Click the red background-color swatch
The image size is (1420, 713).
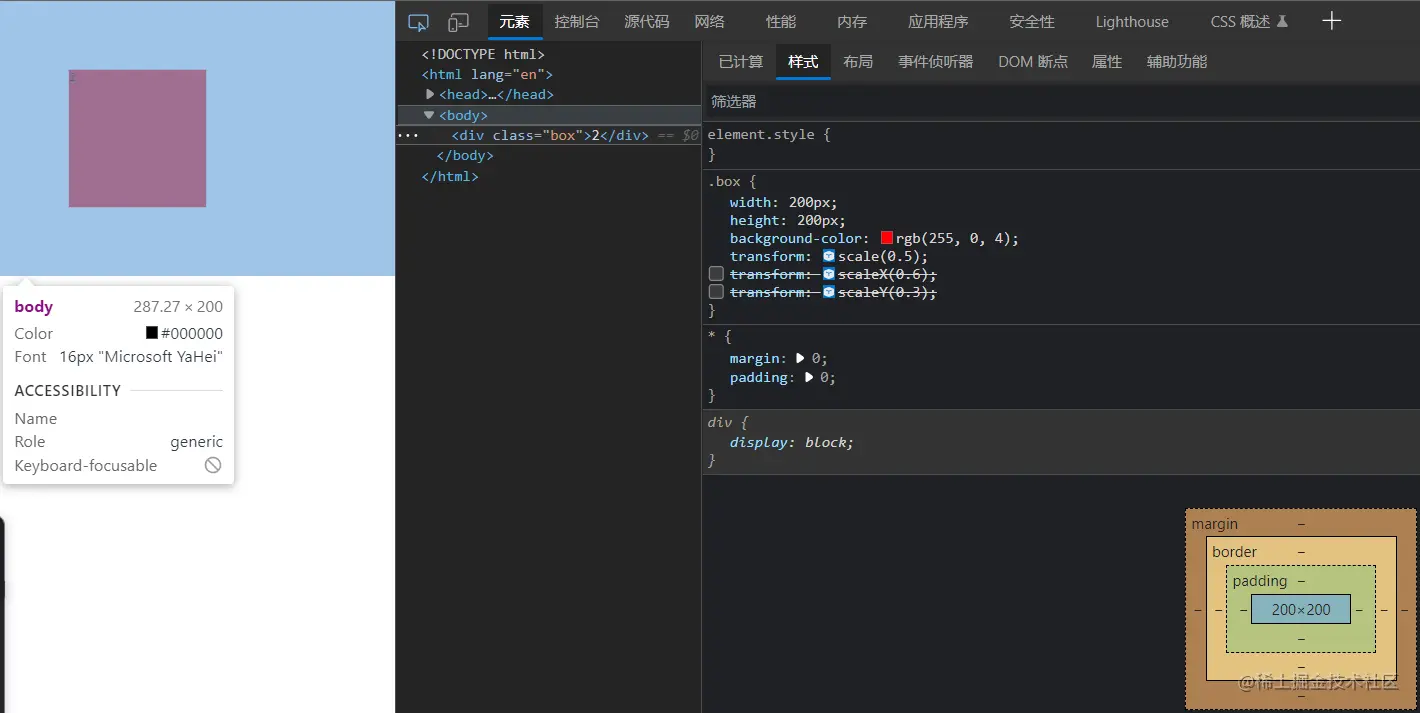pyautogui.click(x=887, y=238)
